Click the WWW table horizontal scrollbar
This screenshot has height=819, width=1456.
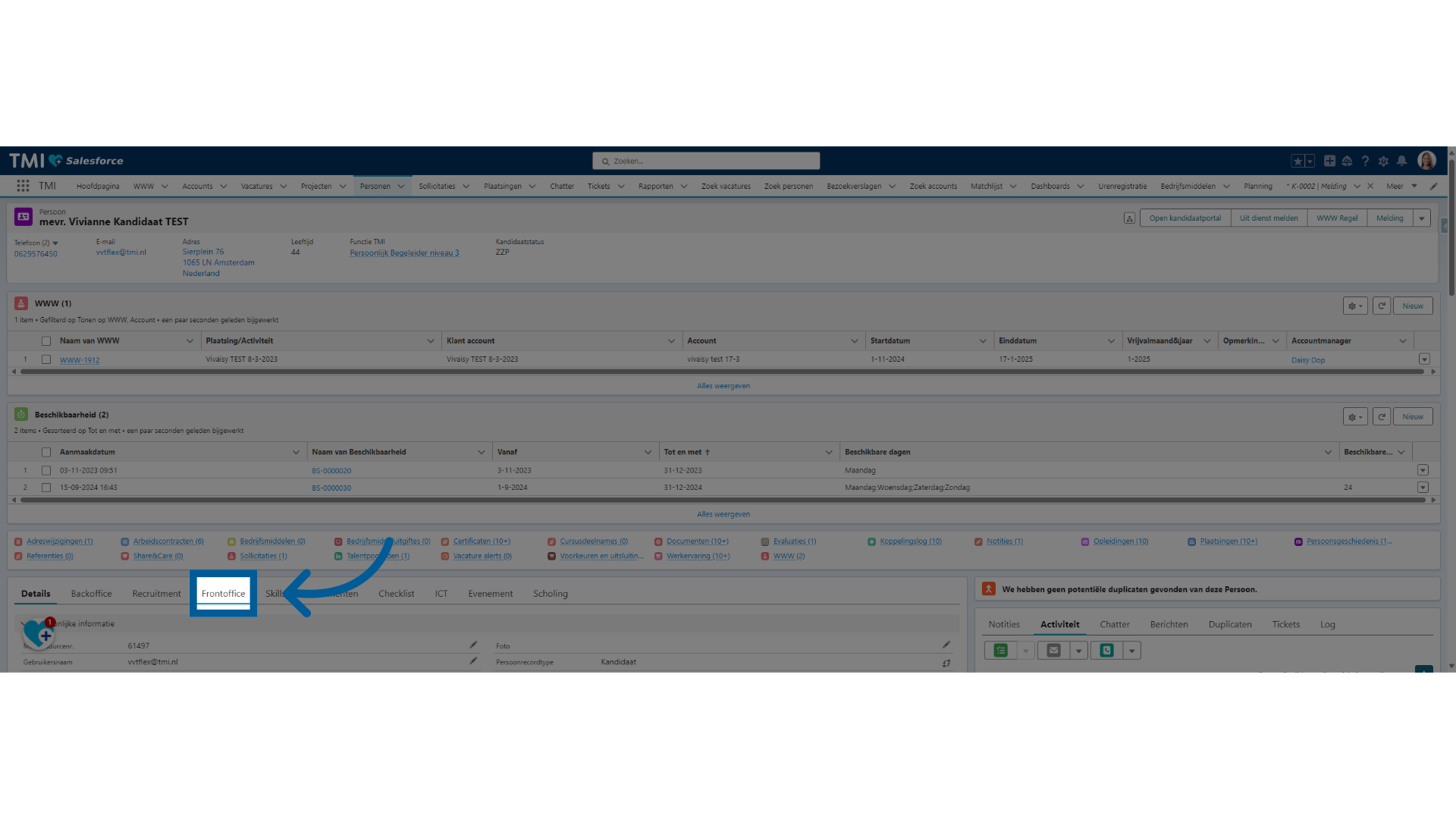click(x=723, y=372)
